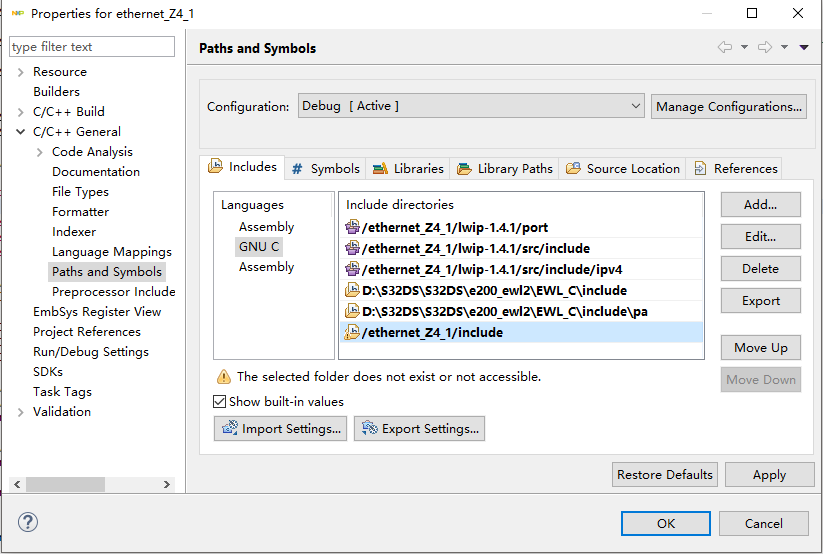Expand the Code Analysis node
823x554 pixels.
[40, 152]
